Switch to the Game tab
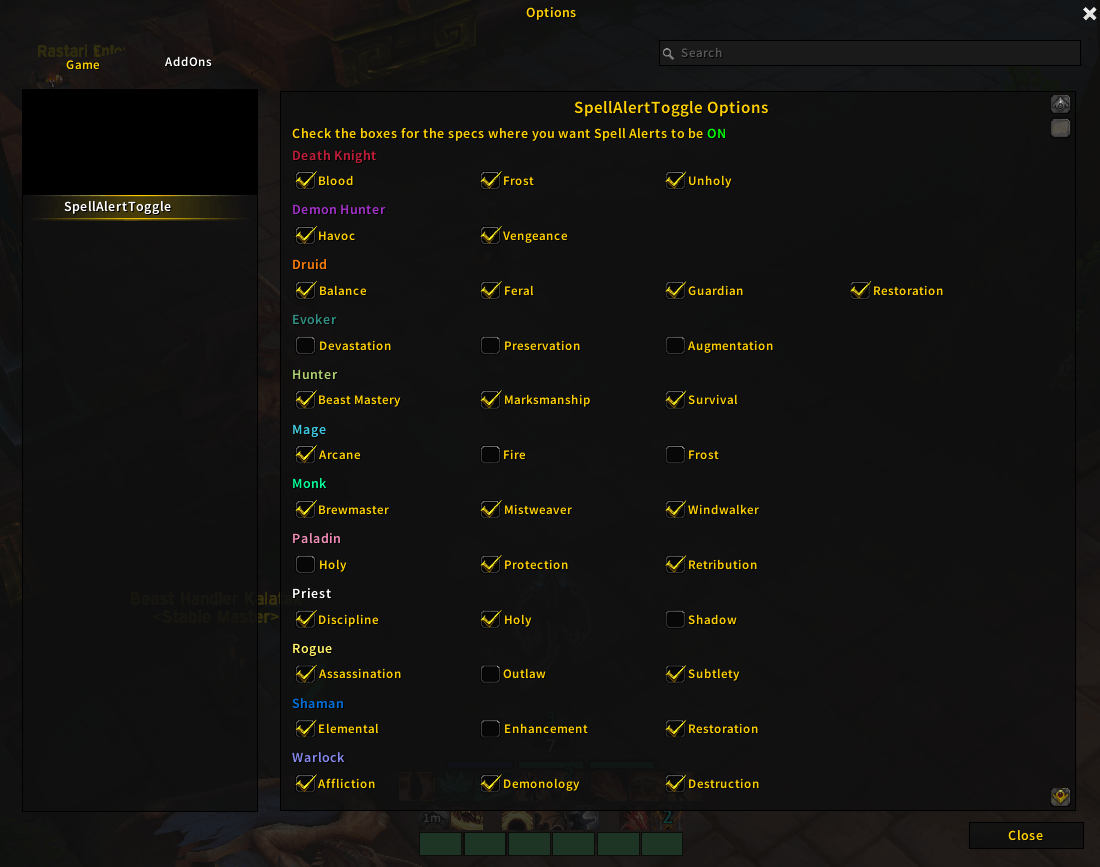1100x867 pixels. point(83,65)
